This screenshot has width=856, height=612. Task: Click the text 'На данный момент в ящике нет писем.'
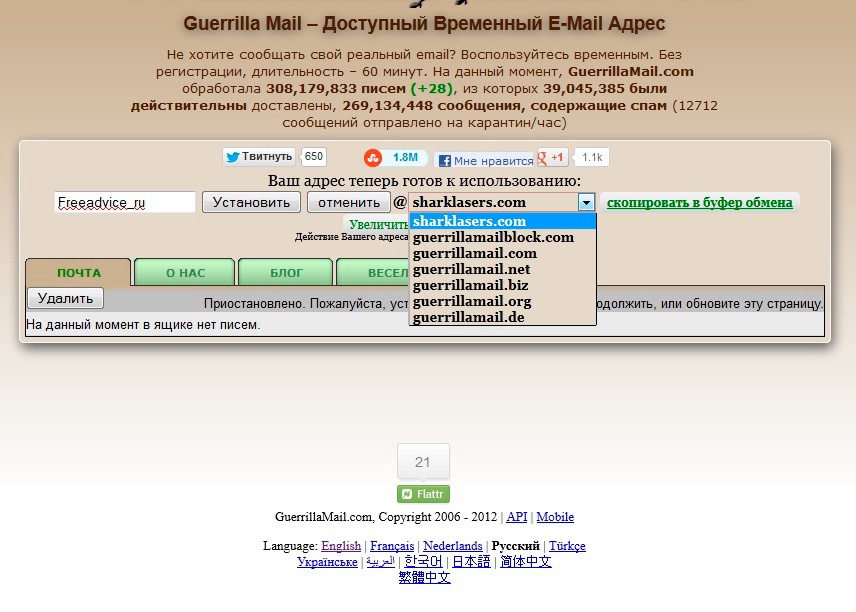click(x=143, y=324)
